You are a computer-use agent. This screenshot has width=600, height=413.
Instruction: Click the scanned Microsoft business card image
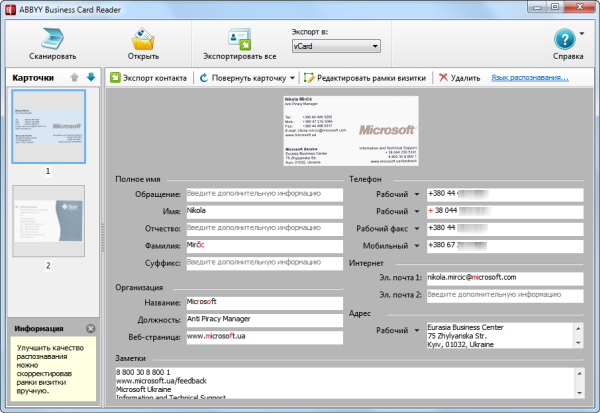click(351, 131)
